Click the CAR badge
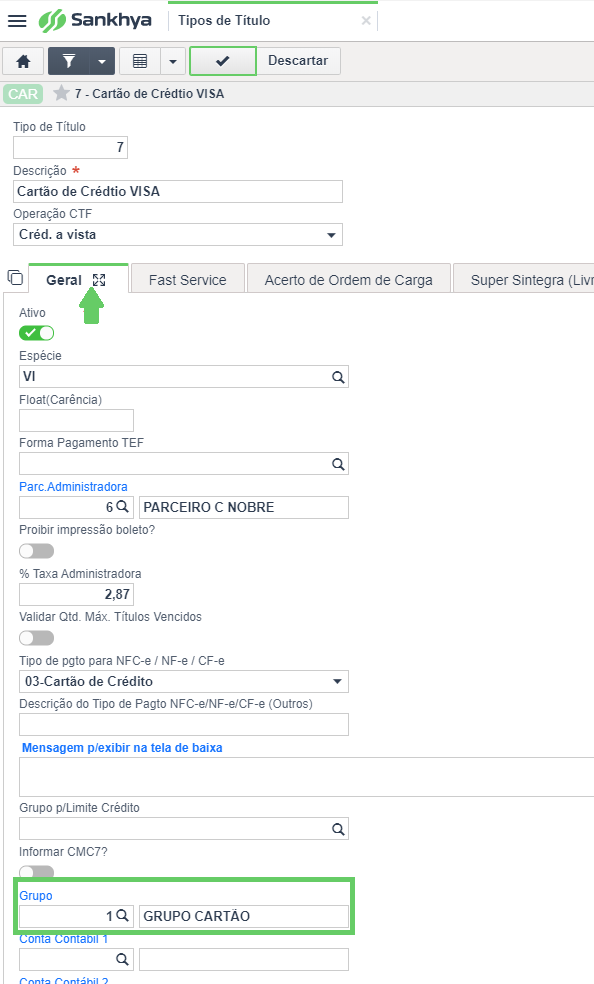Image resolution: width=594 pixels, height=984 pixels. tap(23, 94)
